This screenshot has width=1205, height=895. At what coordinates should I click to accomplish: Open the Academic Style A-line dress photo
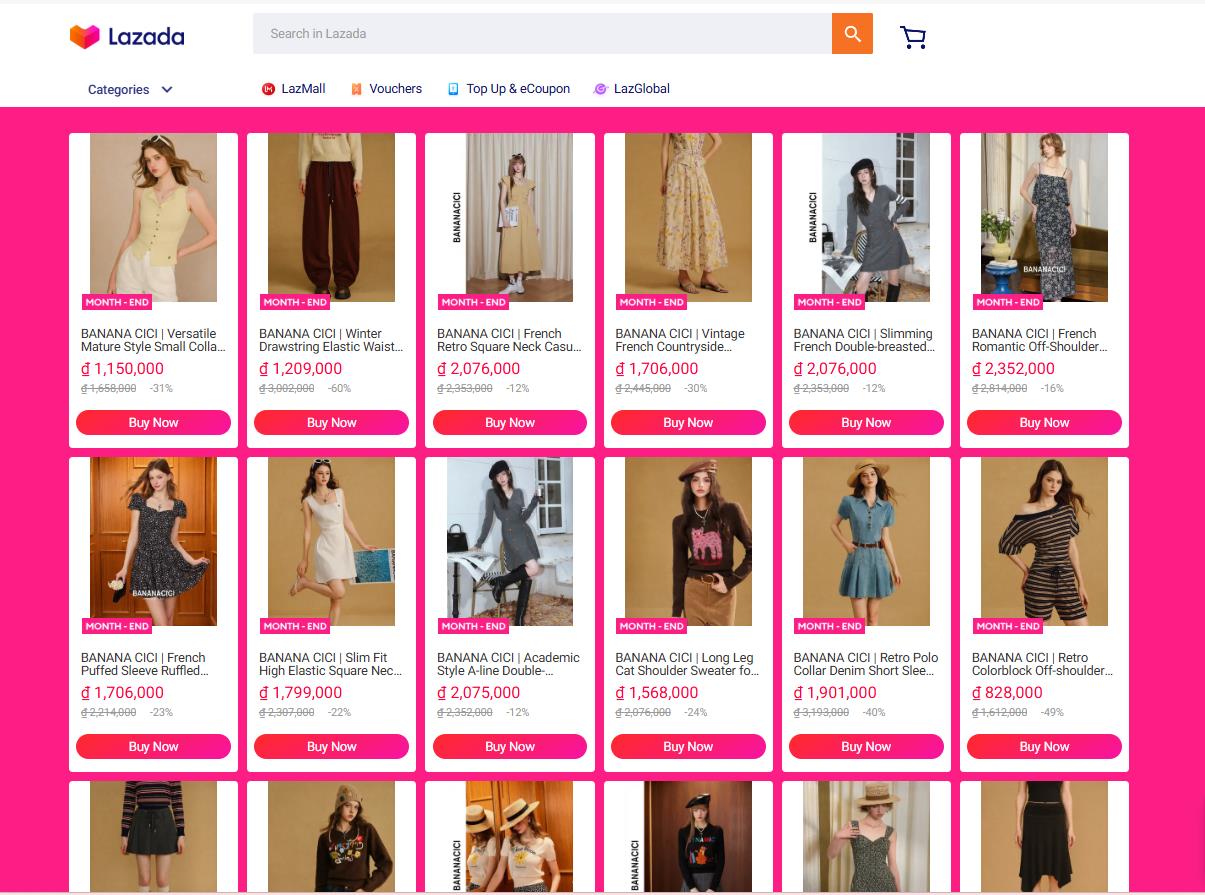coord(510,542)
